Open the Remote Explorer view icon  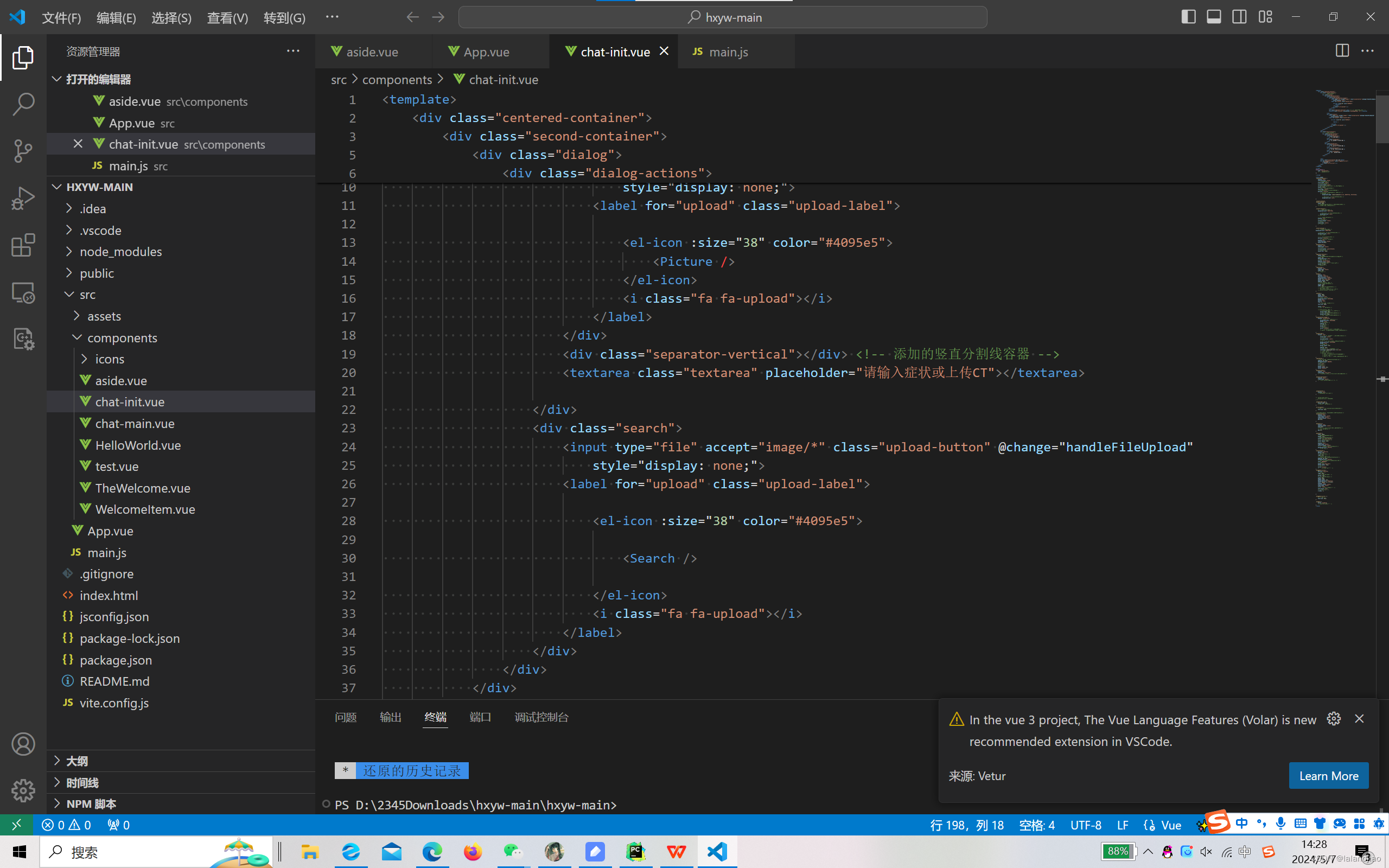23,293
